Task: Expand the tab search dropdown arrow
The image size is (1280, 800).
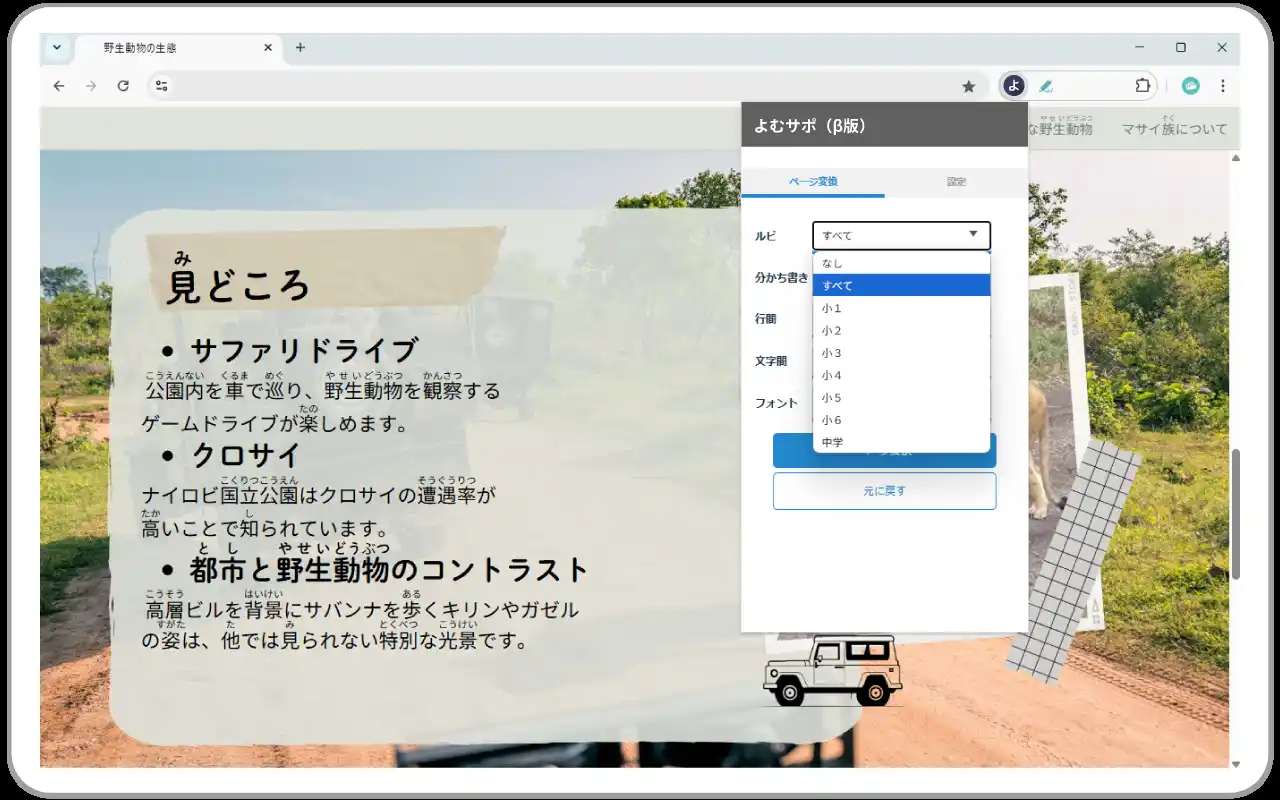Action: tap(56, 47)
